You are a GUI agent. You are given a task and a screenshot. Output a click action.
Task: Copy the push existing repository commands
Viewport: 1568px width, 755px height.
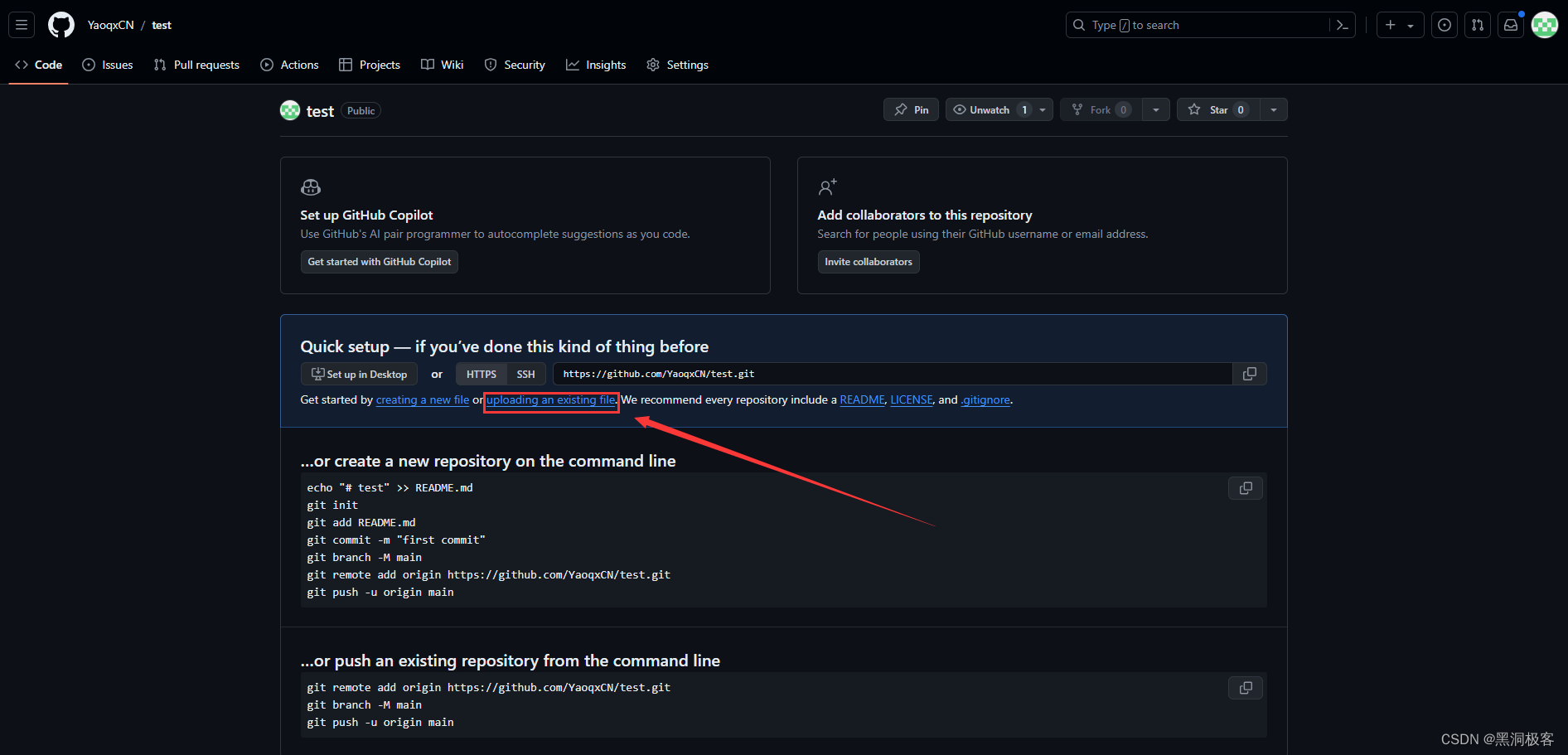click(x=1246, y=688)
